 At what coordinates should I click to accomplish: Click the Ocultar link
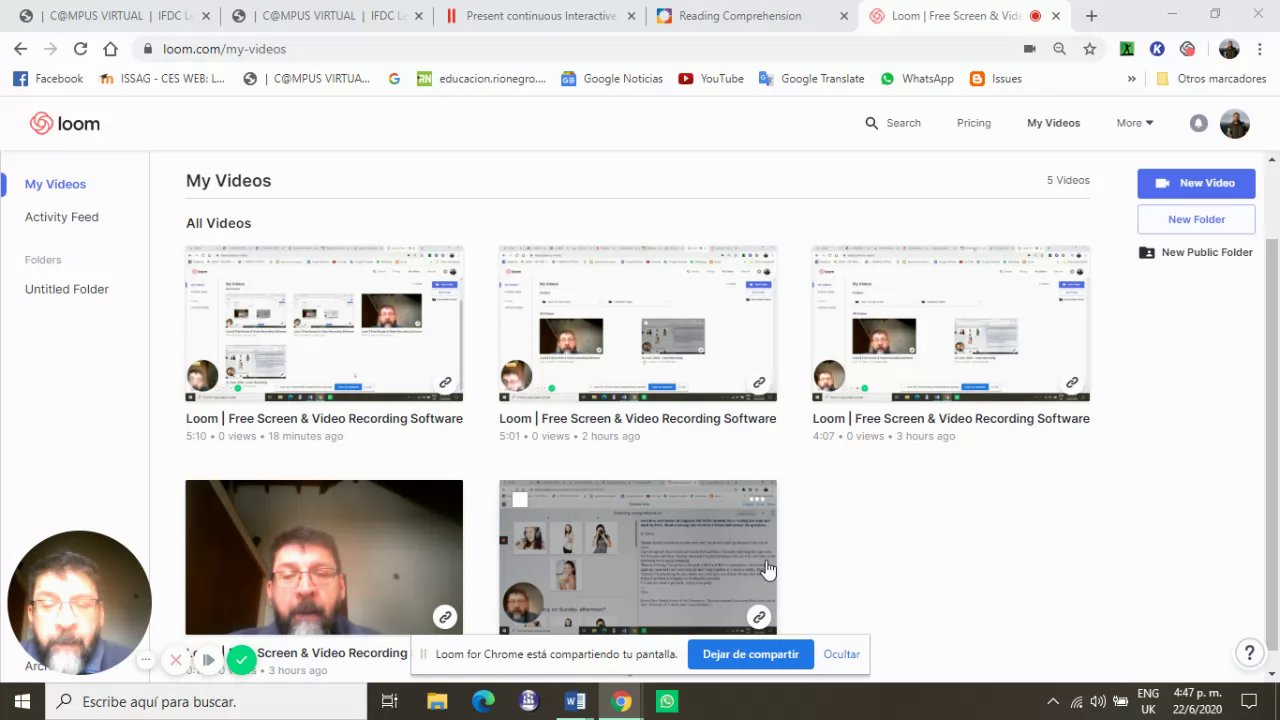[x=841, y=654]
